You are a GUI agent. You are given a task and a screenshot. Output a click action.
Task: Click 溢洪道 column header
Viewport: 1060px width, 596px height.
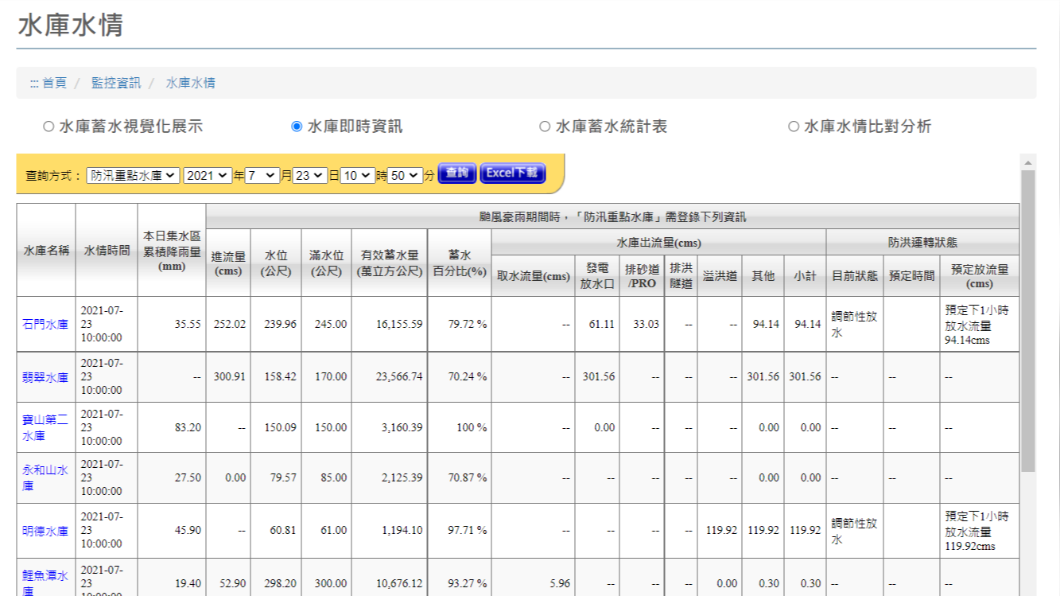719,276
